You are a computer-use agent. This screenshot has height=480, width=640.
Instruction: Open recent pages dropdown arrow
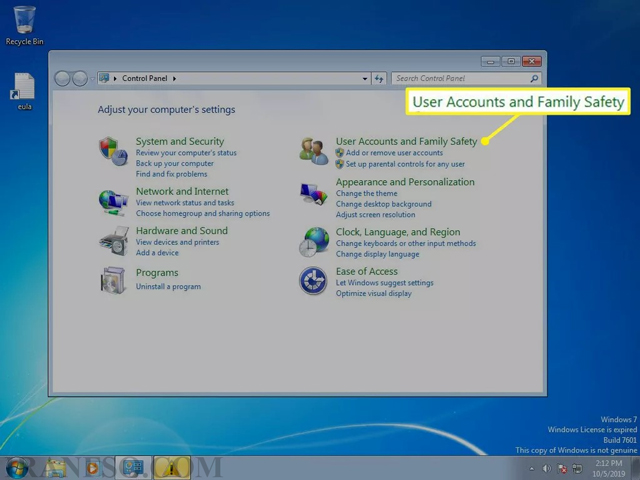[92, 78]
